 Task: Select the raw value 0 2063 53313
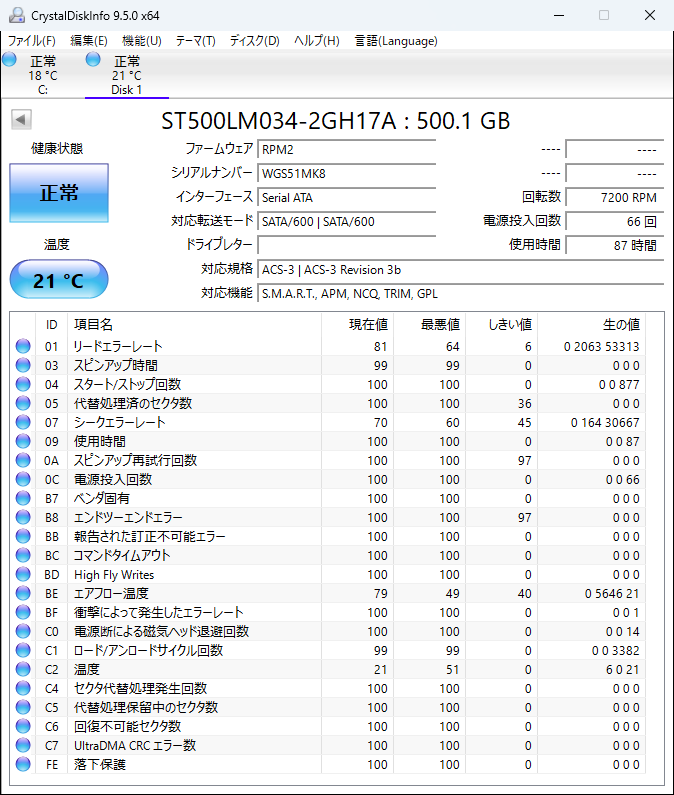pyautogui.click(x=601, y=346)
